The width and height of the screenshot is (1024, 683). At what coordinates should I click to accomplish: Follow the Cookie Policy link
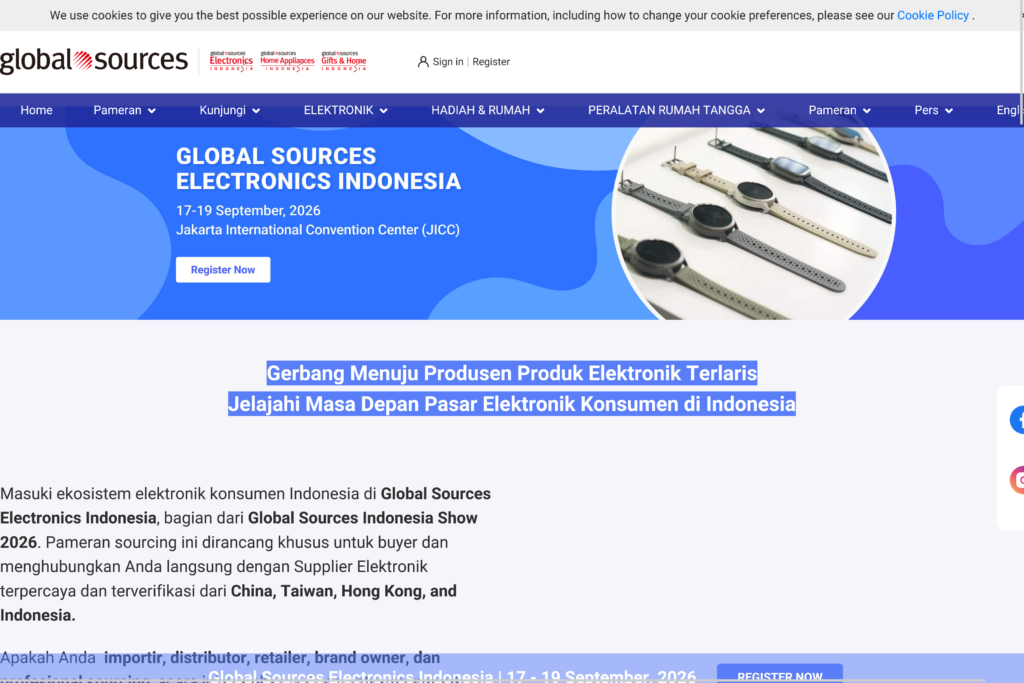(932, 16)
